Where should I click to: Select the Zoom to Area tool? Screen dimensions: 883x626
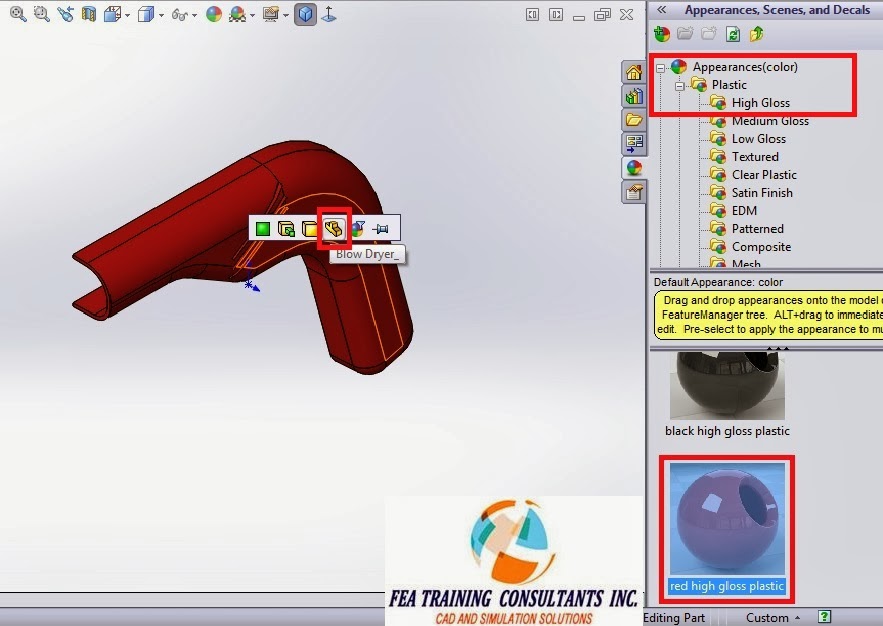[x=40, y=15]
